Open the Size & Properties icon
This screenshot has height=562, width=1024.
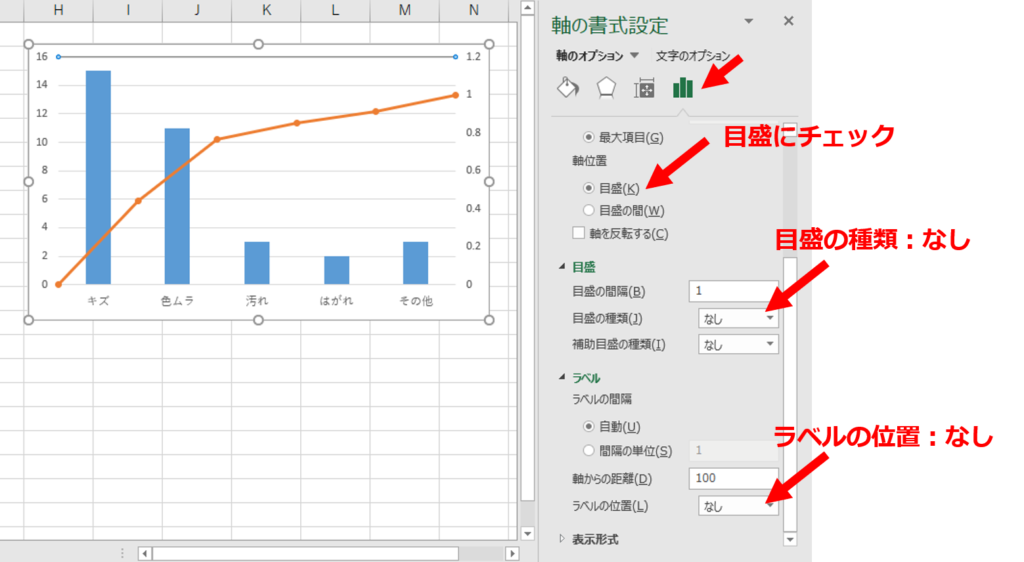645,88
